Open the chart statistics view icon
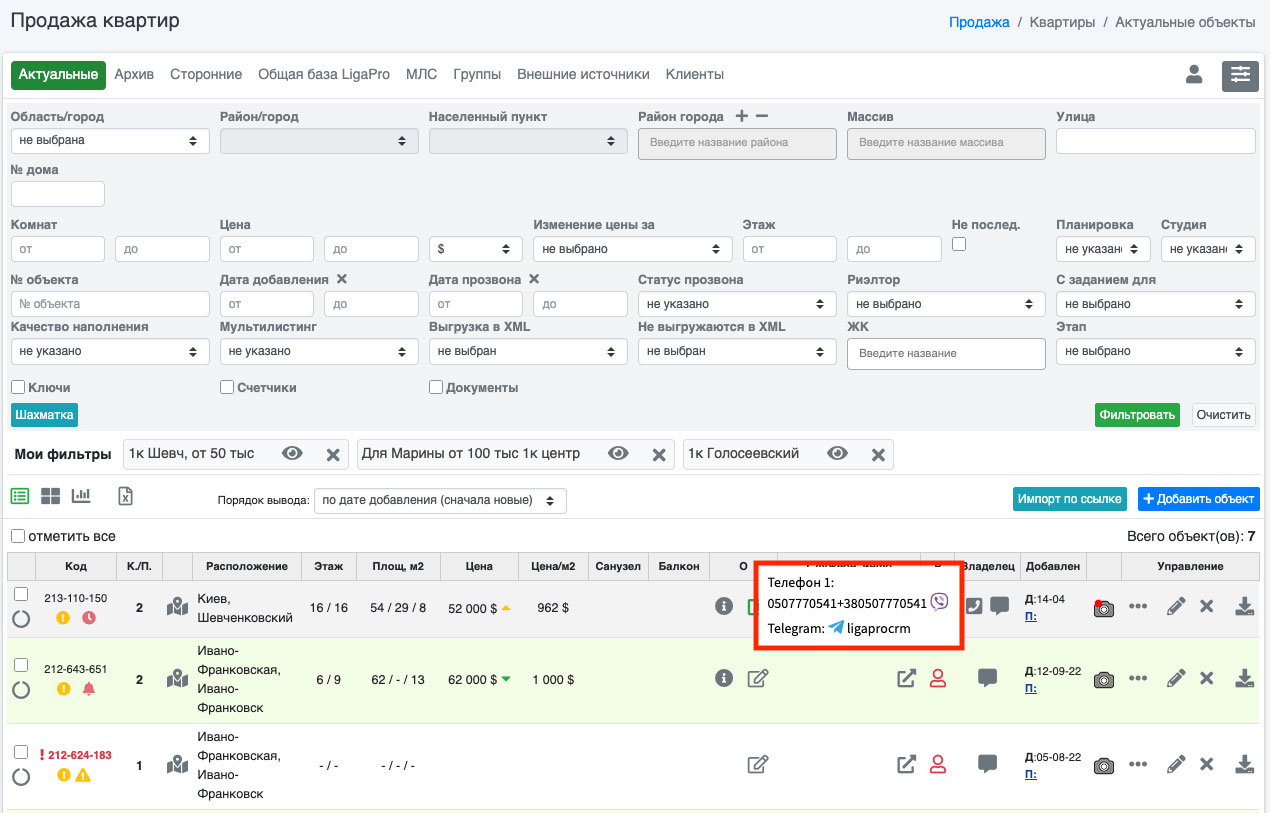This screenshot has height=813, width=1270. [x=81, y=496]
